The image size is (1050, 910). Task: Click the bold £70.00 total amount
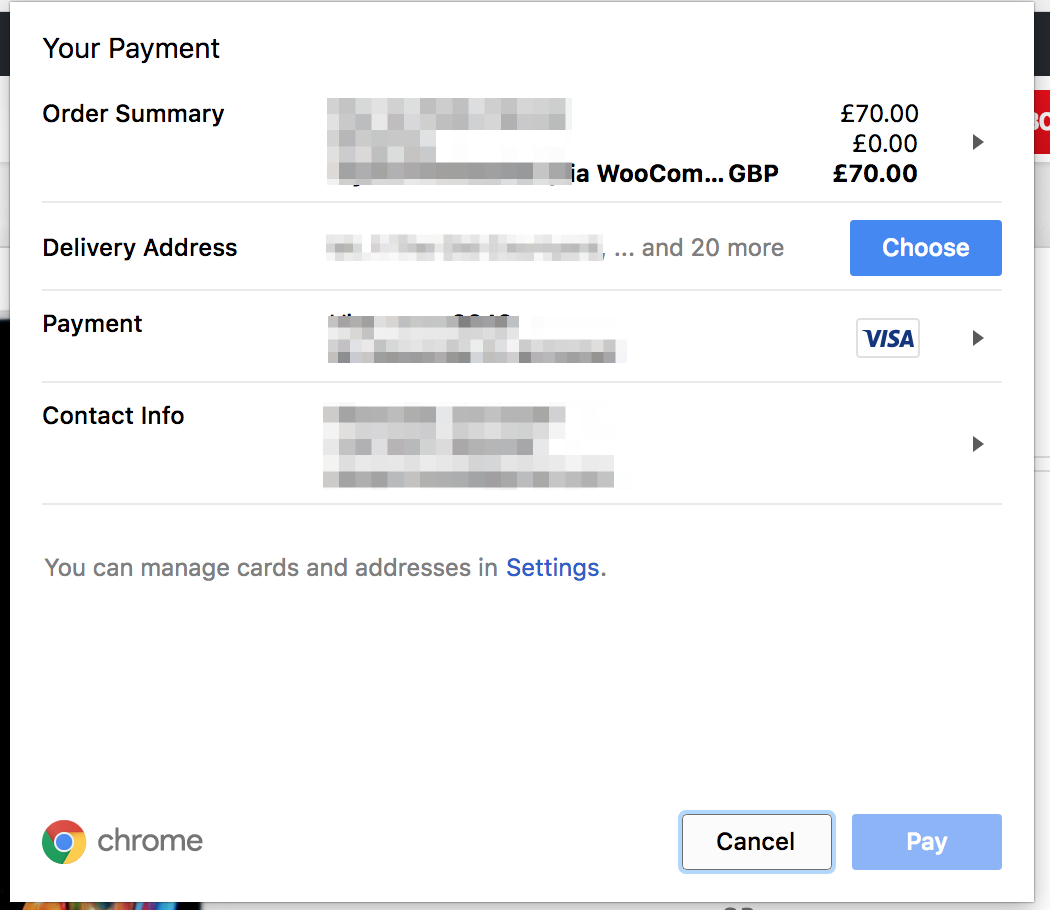(x=875, y=173)
